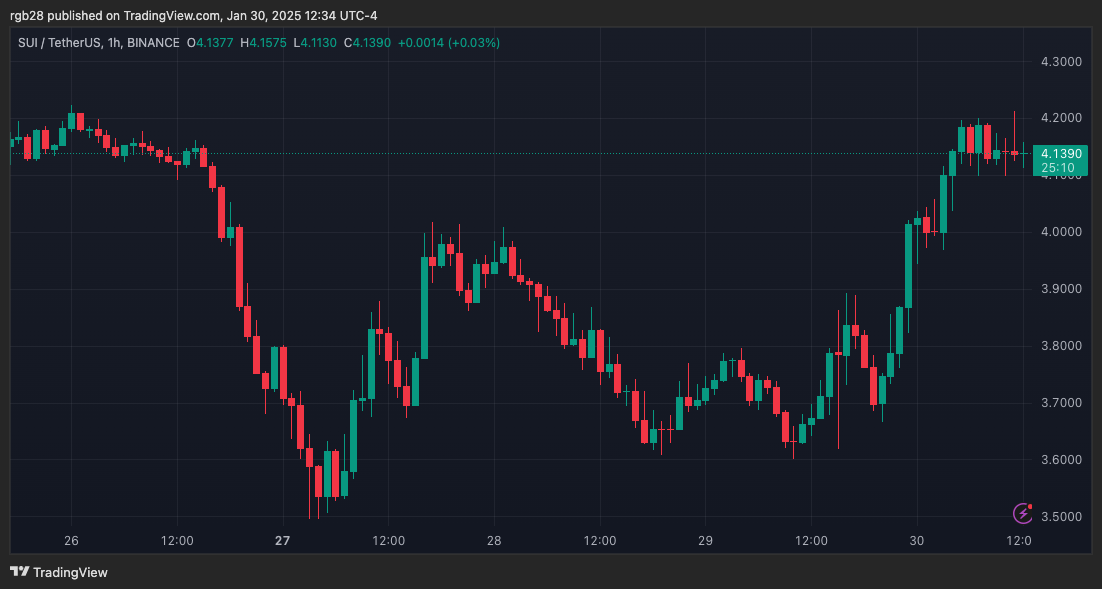Click the TradingView logo in the footer
This screenshot has height=589, width=1102.
click(59, 573)
